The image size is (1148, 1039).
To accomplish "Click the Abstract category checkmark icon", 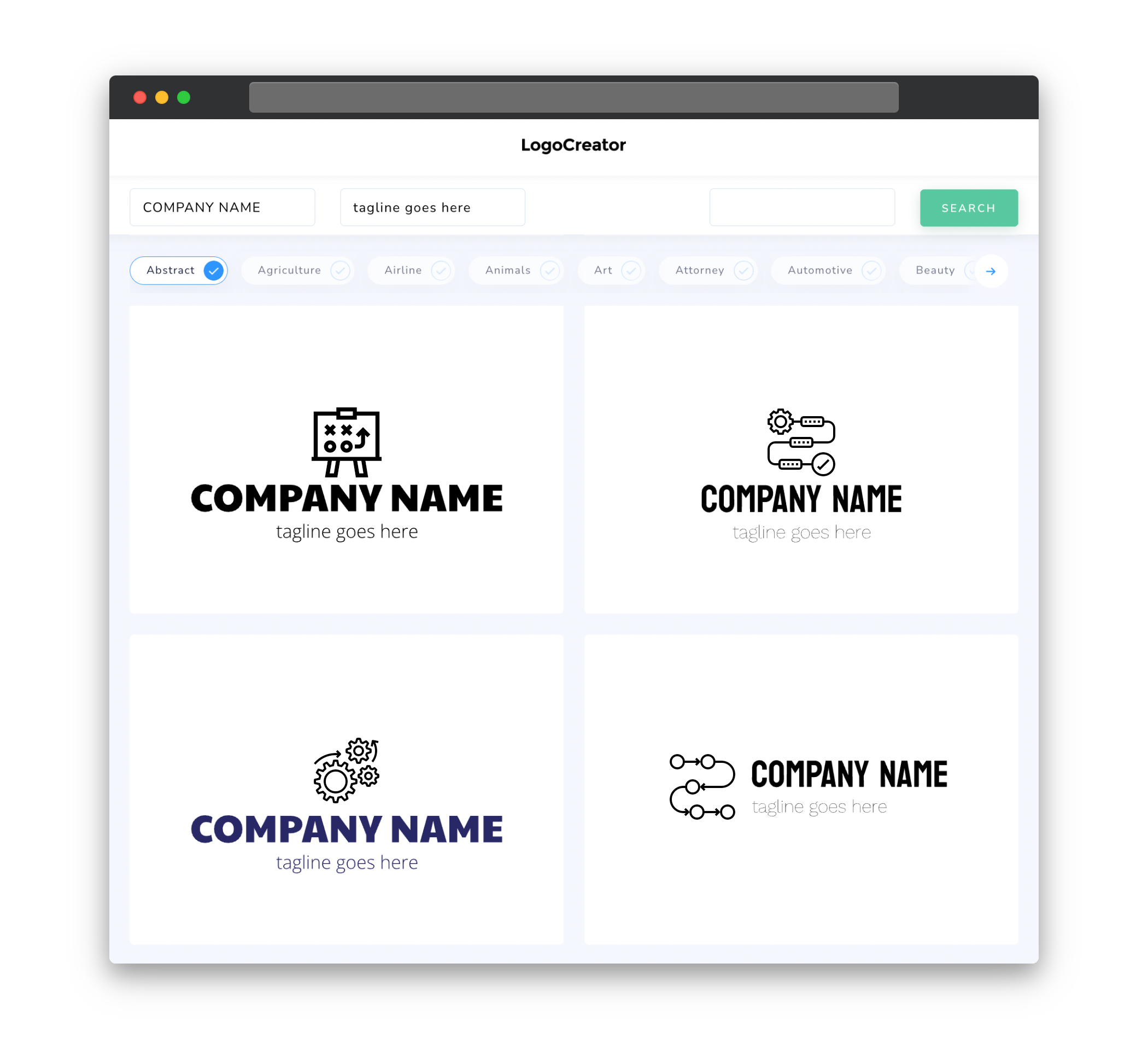I will click(x=213, y=270).
